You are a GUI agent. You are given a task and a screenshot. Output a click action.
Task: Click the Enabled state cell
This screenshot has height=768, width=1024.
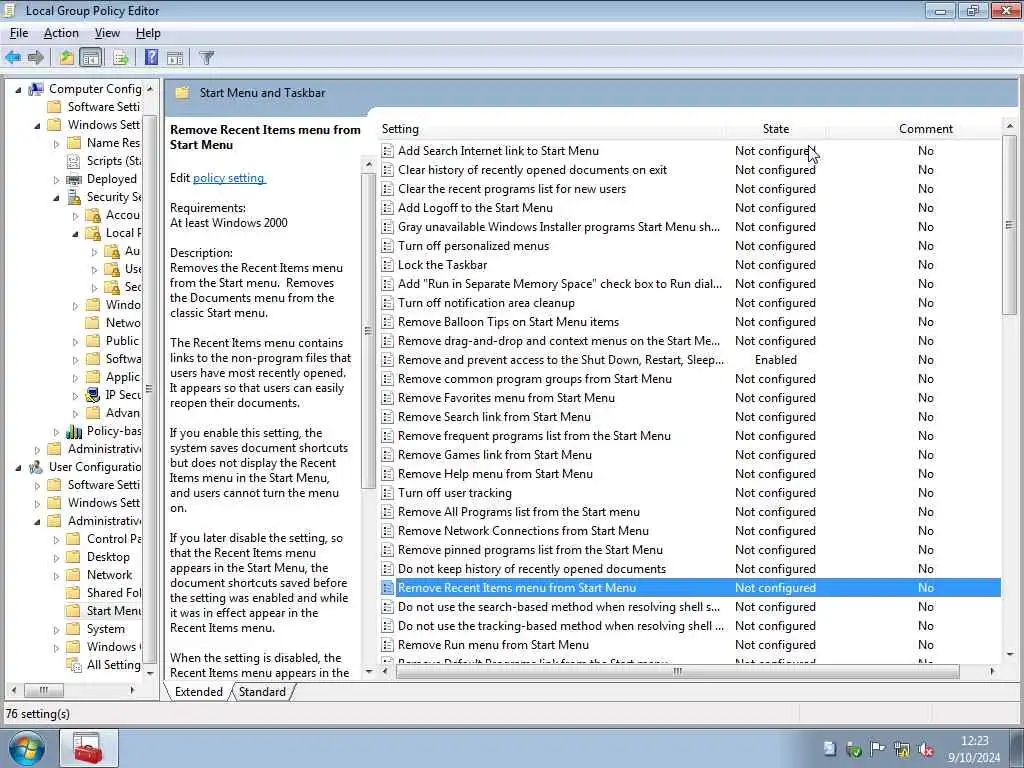(x=775, y=360)
